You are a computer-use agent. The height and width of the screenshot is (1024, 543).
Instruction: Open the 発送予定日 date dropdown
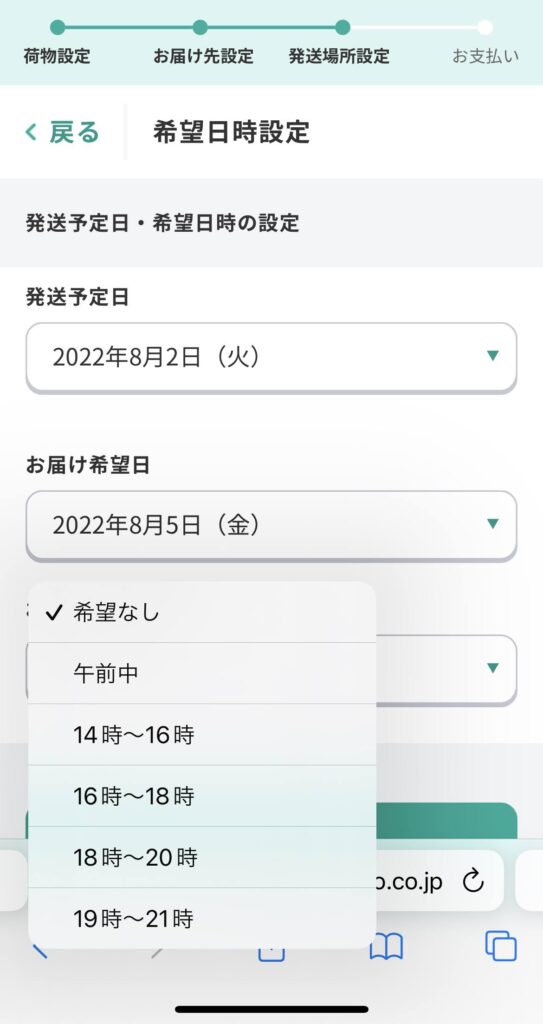[x=271, y=357]
